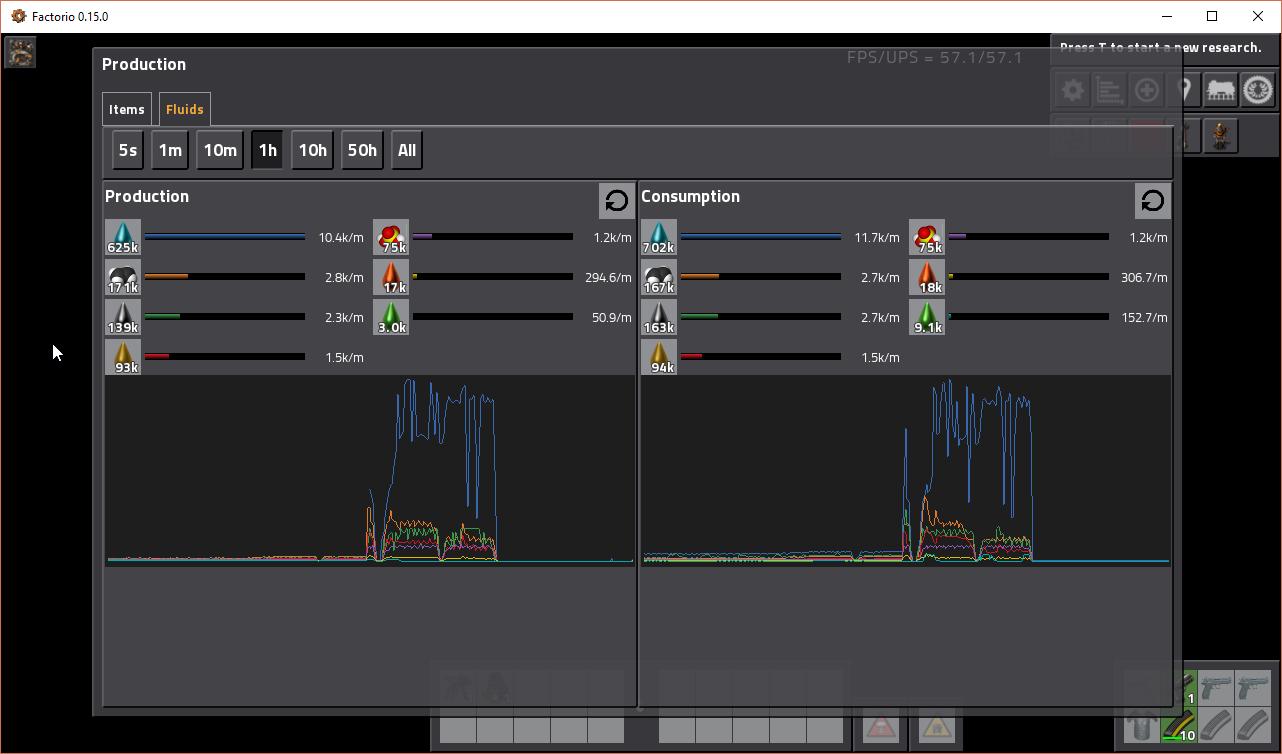Select petroleum gas icon showing 171k produced
Viewport: 1282px width, 754px height.
click(x=123, y=277)
